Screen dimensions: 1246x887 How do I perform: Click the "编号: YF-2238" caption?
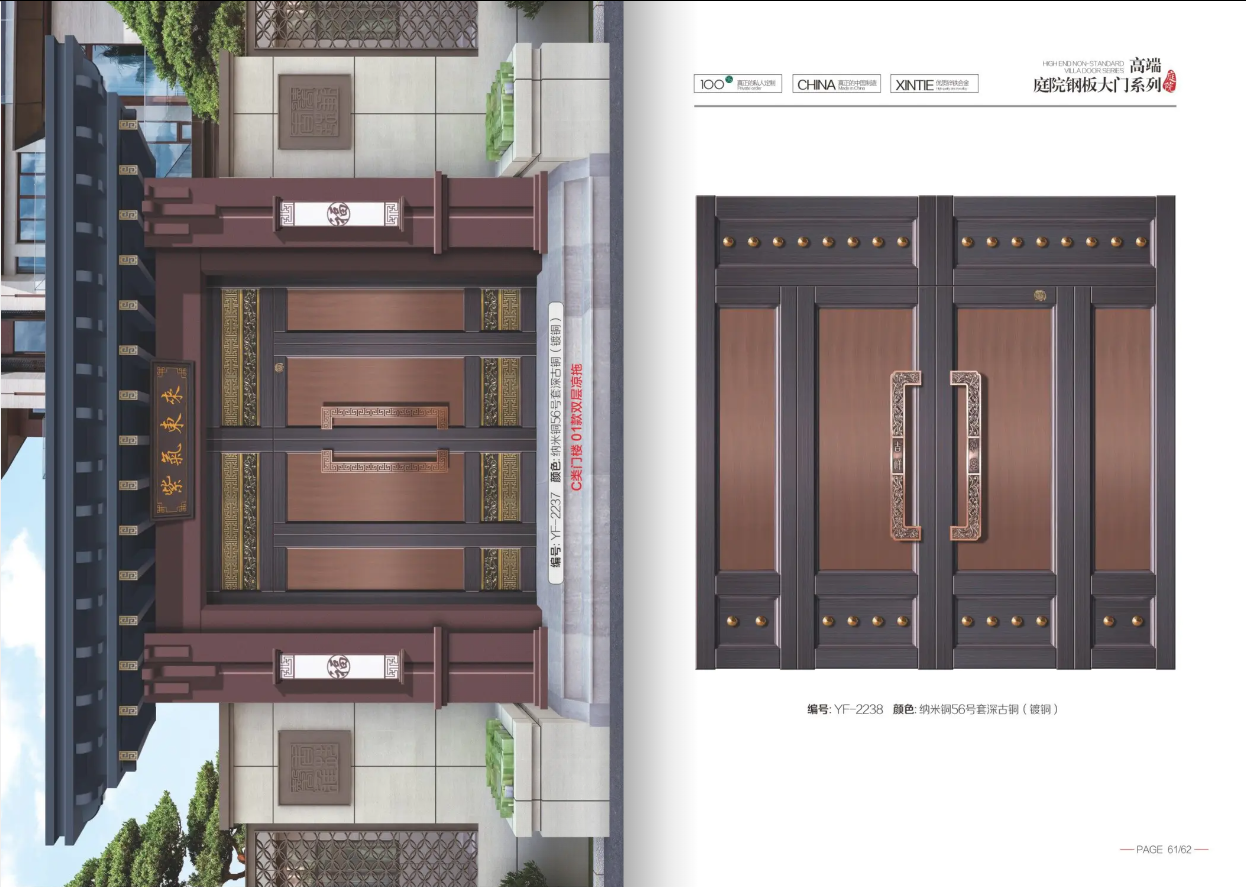(x=845, y=709)
